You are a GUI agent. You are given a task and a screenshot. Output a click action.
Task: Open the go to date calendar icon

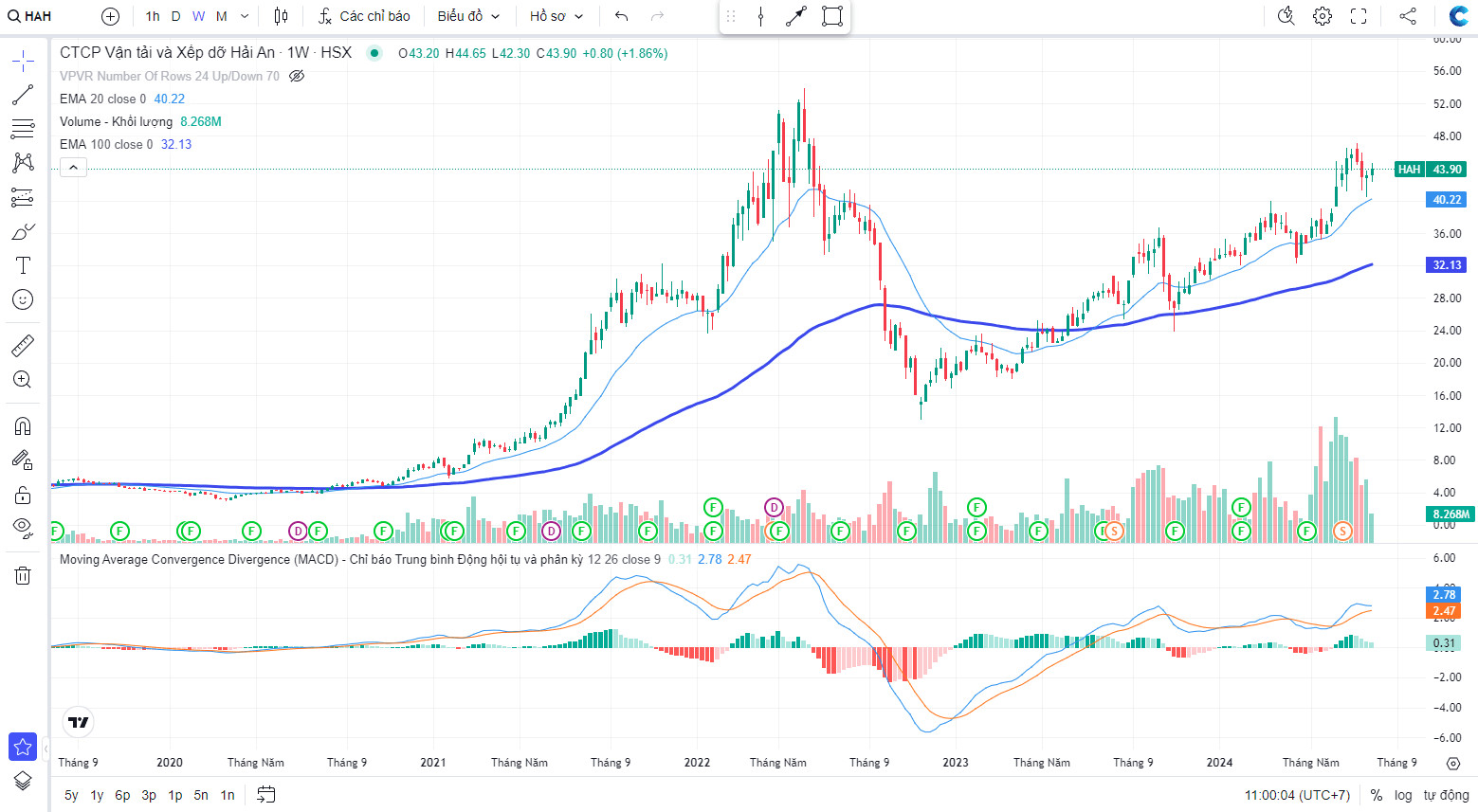266,795
